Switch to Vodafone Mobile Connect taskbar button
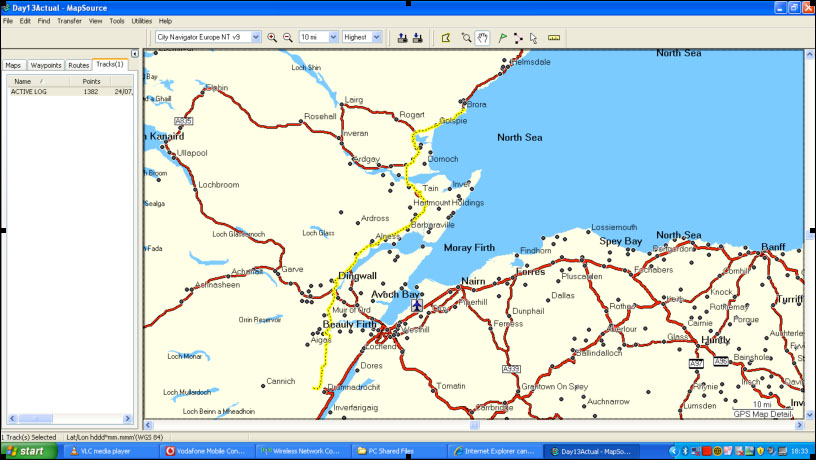 [x=208, y=451]
